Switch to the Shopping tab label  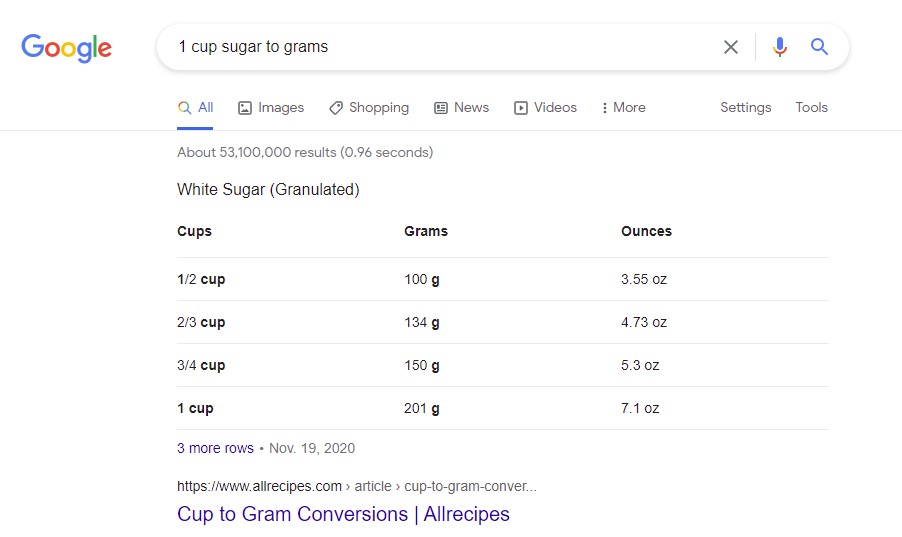point(379,108)
